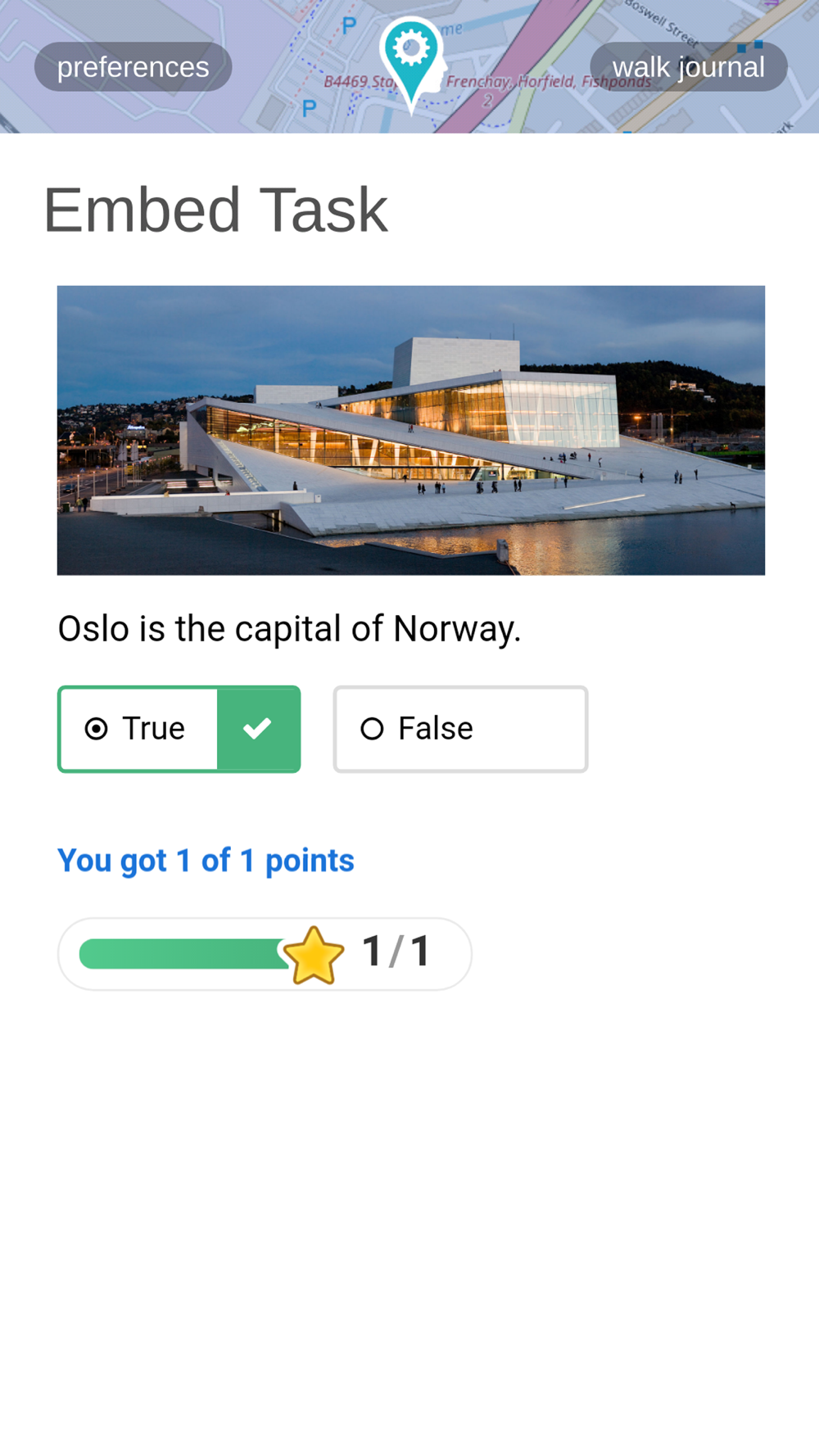Click the 1/1 score label
The image size is (819, 1456).
tap(396, 952)
